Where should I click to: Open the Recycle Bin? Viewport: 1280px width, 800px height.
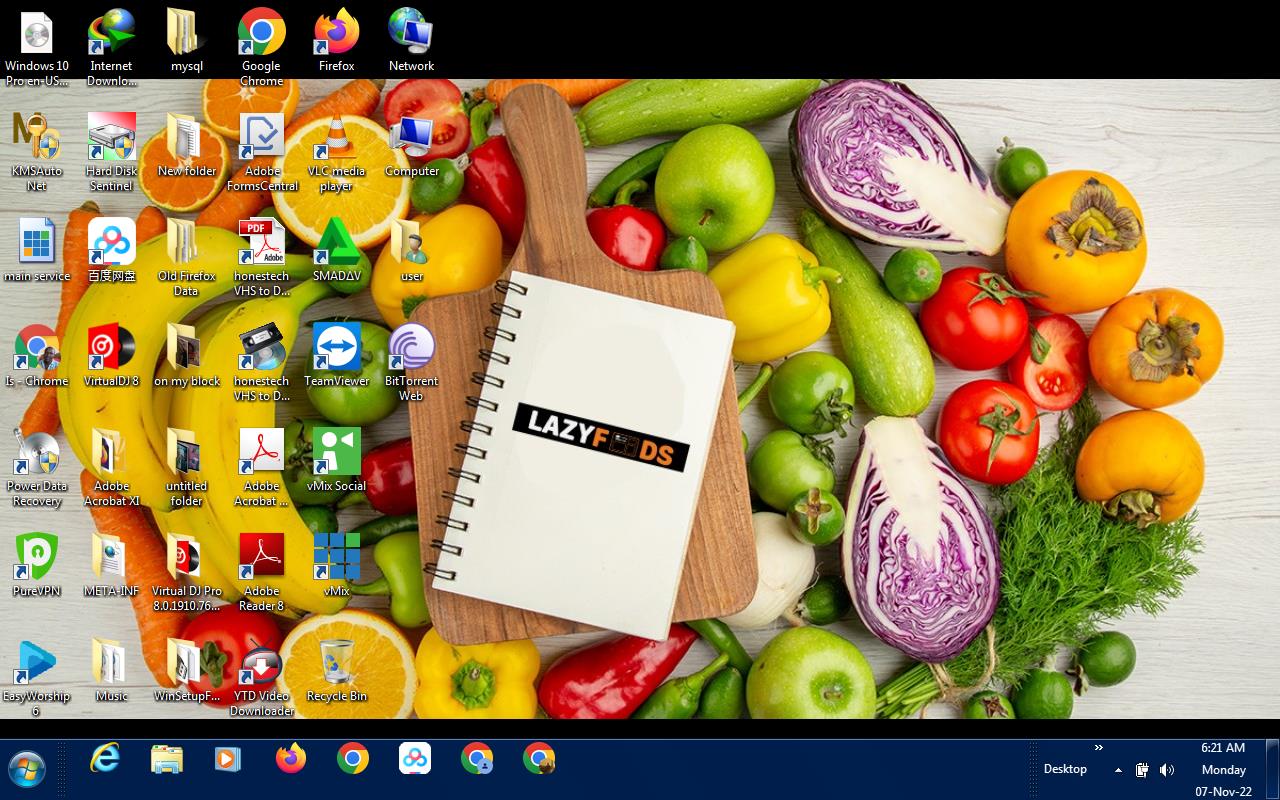tap(336, 666)
